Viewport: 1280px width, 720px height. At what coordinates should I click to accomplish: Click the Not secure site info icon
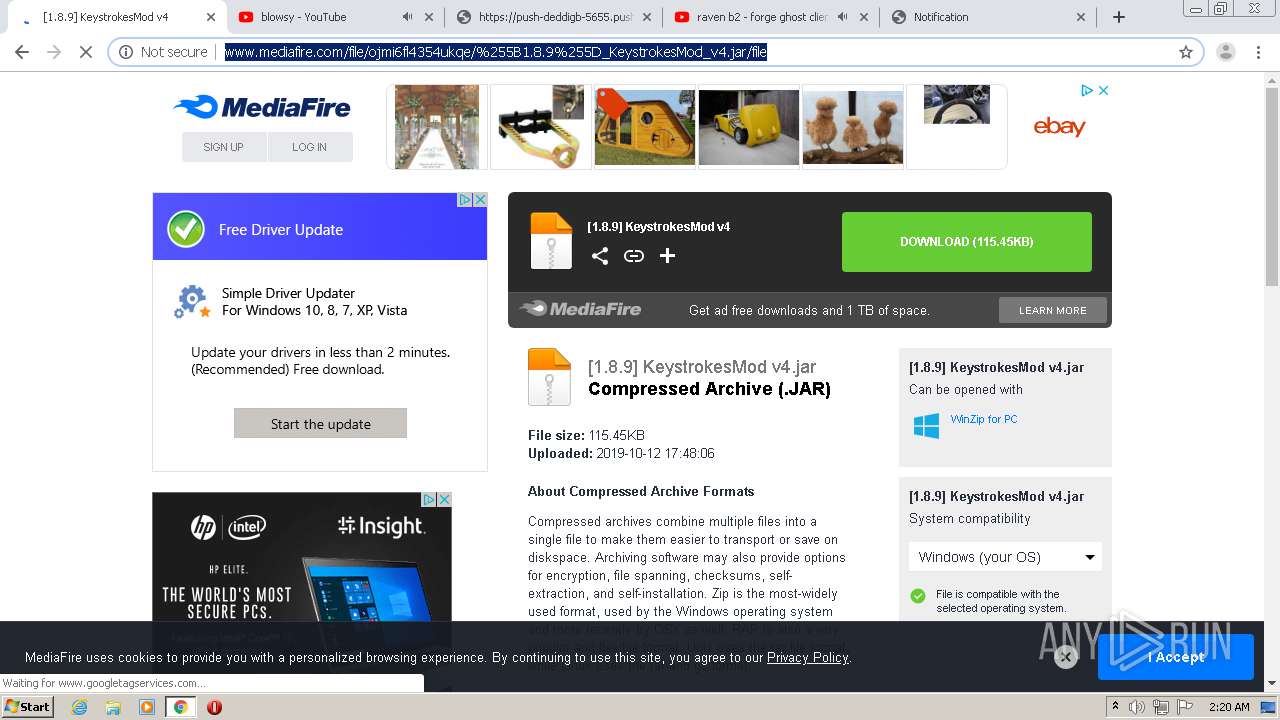click(126, 52)
